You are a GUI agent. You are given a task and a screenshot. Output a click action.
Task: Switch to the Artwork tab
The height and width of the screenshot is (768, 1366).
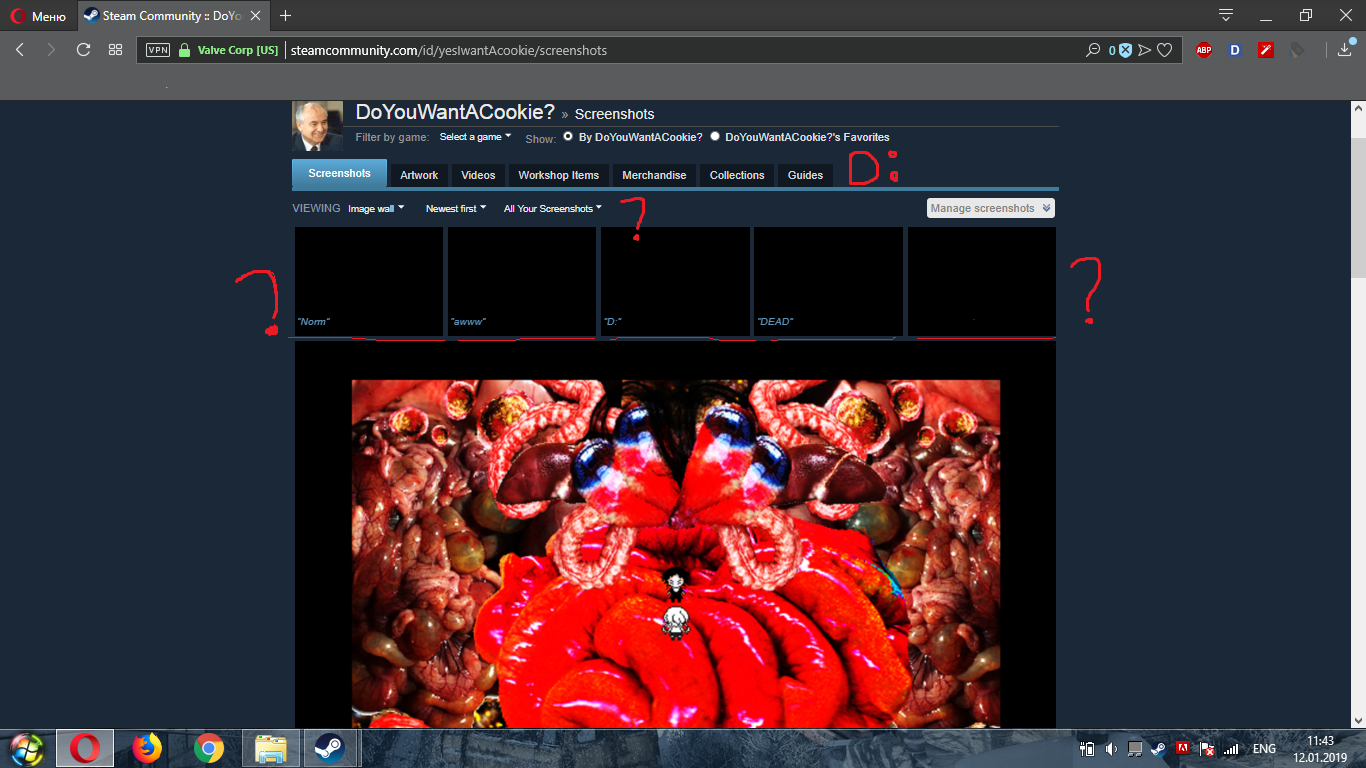coord(419,175)
